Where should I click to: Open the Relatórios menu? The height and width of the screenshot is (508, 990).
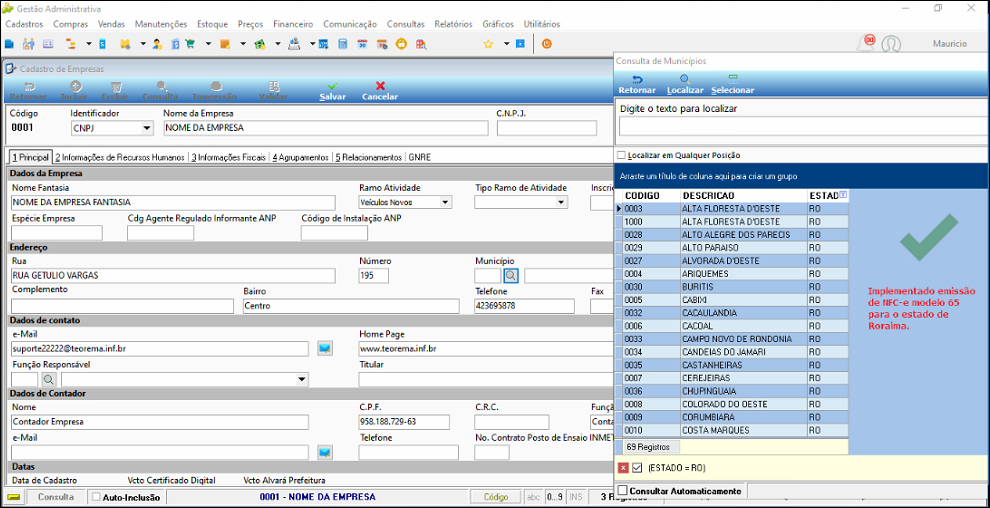pos(453,25)
